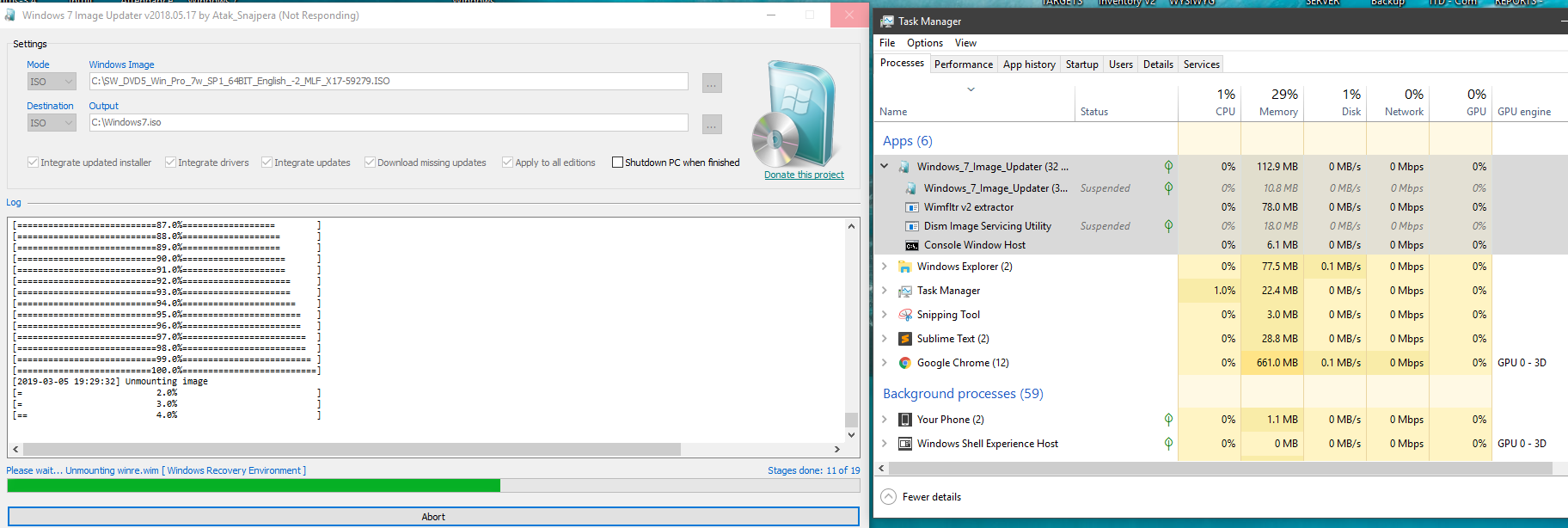The width and height of the screenshot is (1568, 528).
Task: Click the Fewer details circle arrow icon
Action: coord(889,497)
